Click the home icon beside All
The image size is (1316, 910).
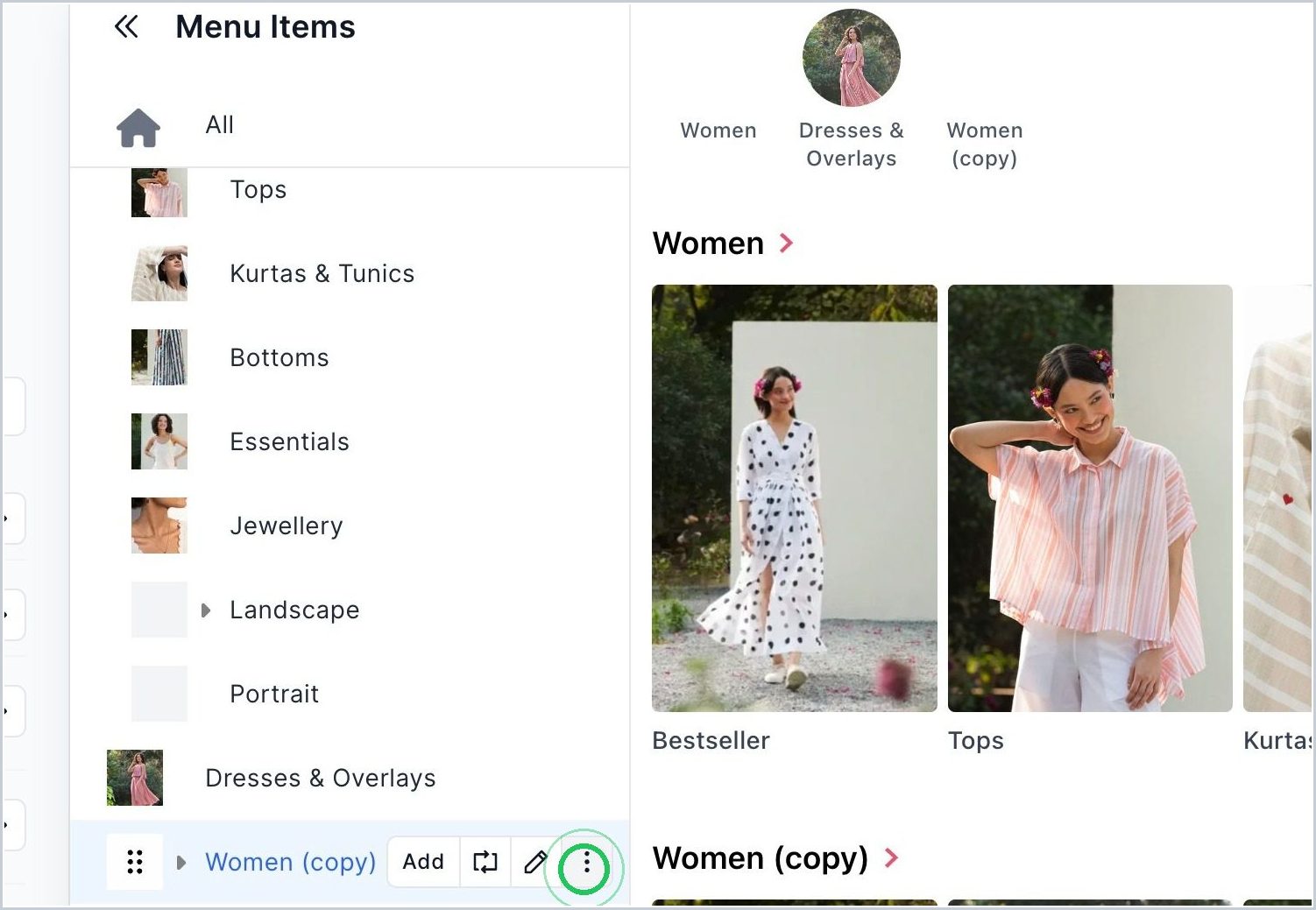(138, 128)
